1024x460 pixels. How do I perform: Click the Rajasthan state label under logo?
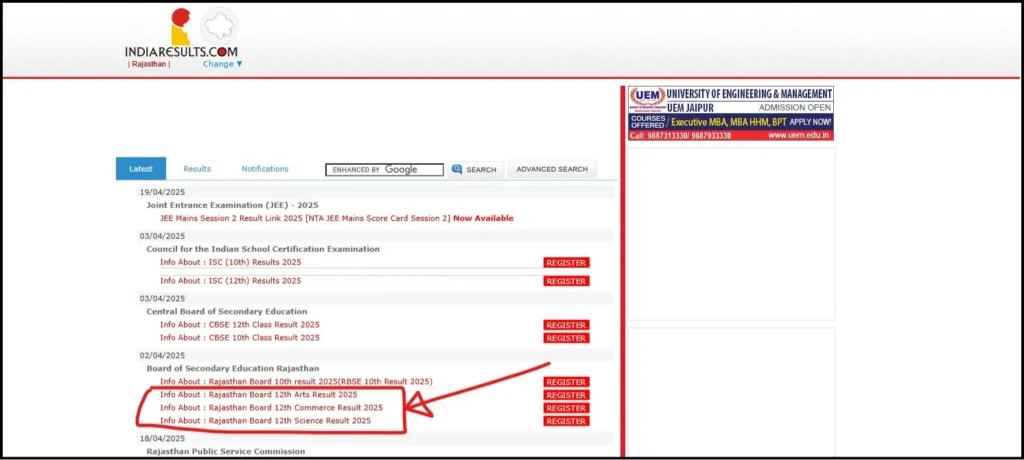pyautogui.click(x=149, y=64)
